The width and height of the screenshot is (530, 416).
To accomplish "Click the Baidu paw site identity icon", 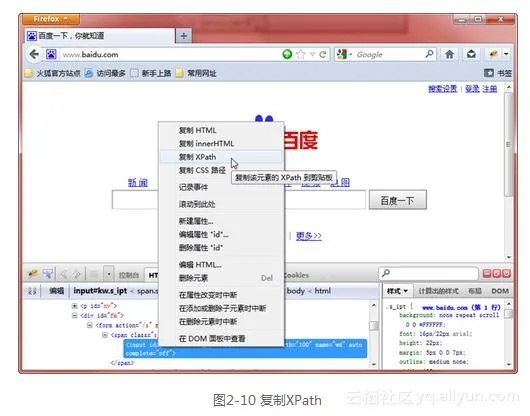I will pos(51,54).
